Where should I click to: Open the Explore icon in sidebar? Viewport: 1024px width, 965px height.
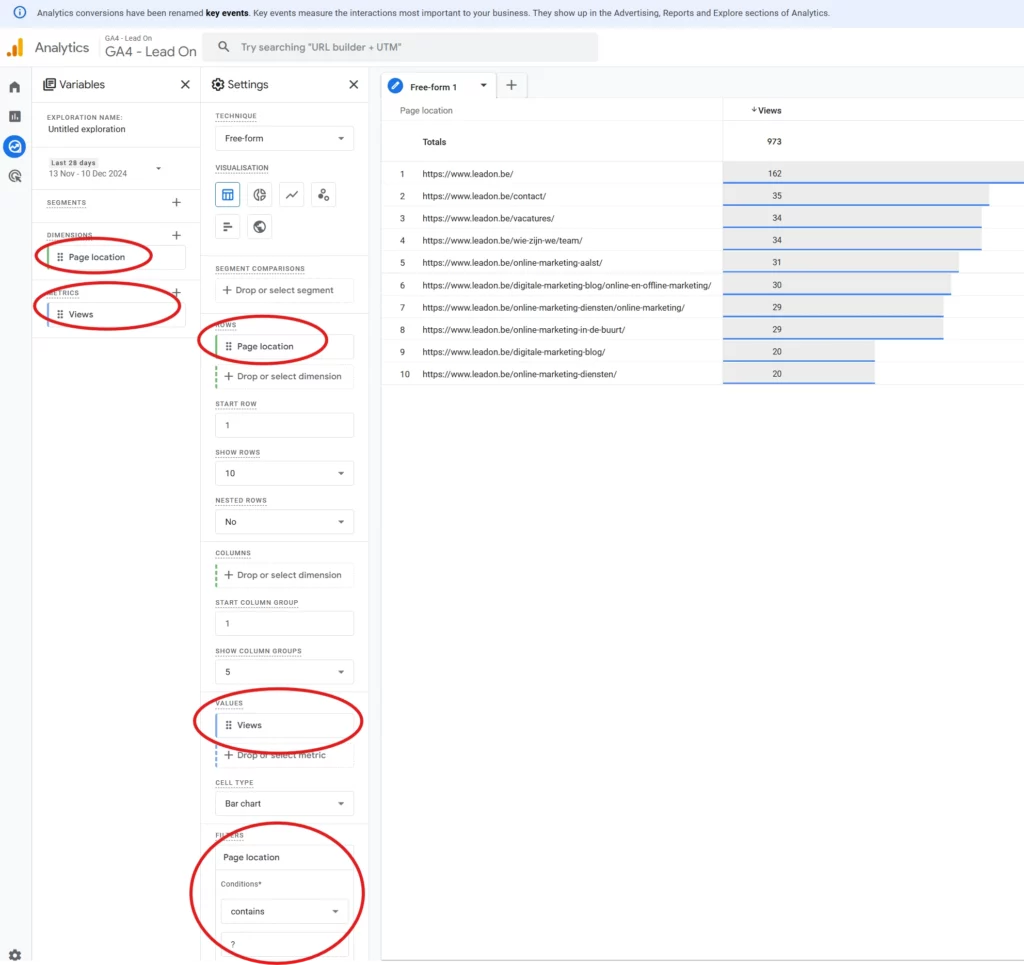(x=14, y=146)
